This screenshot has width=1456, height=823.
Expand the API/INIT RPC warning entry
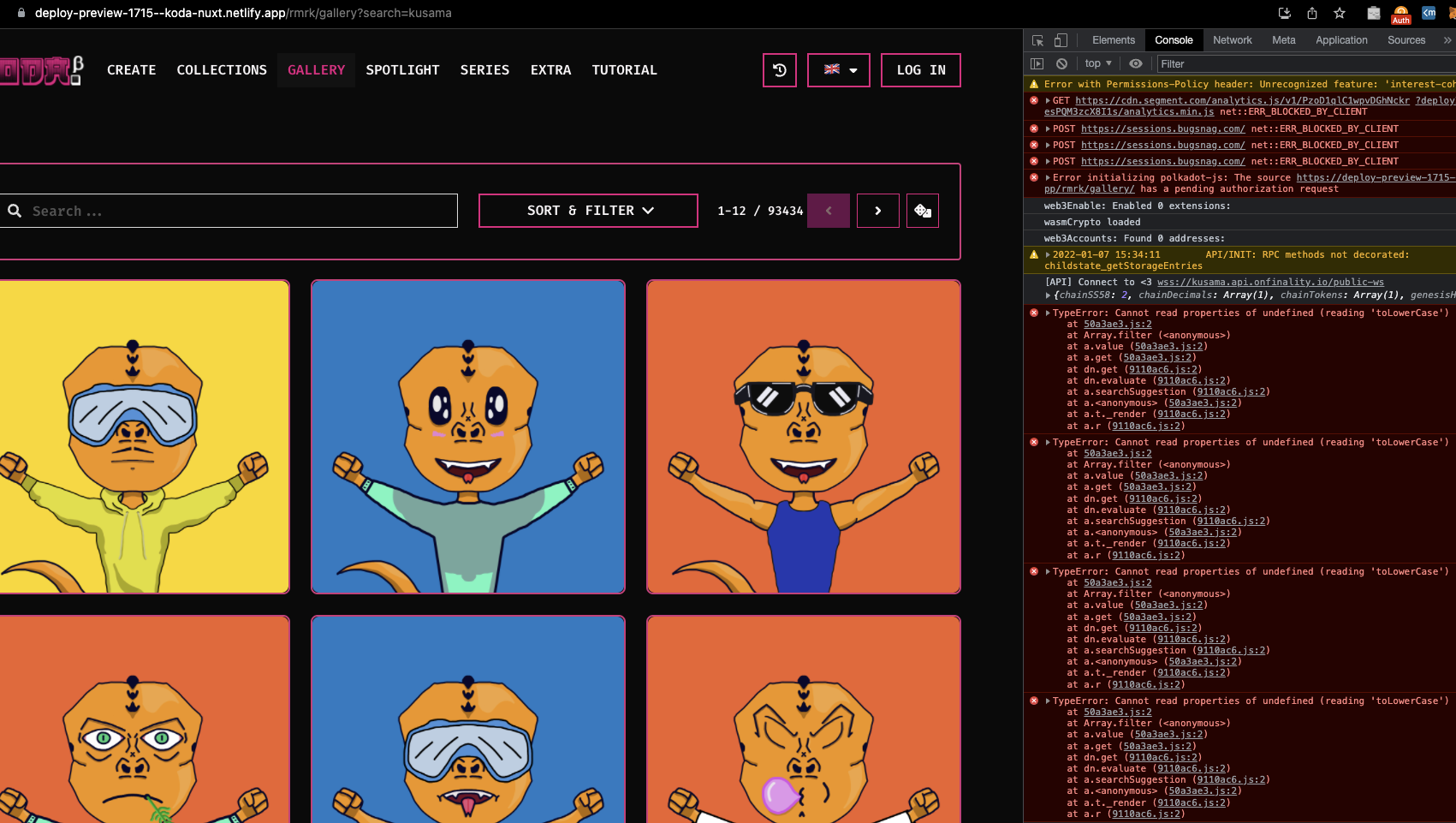click(x=1048, y=255)
